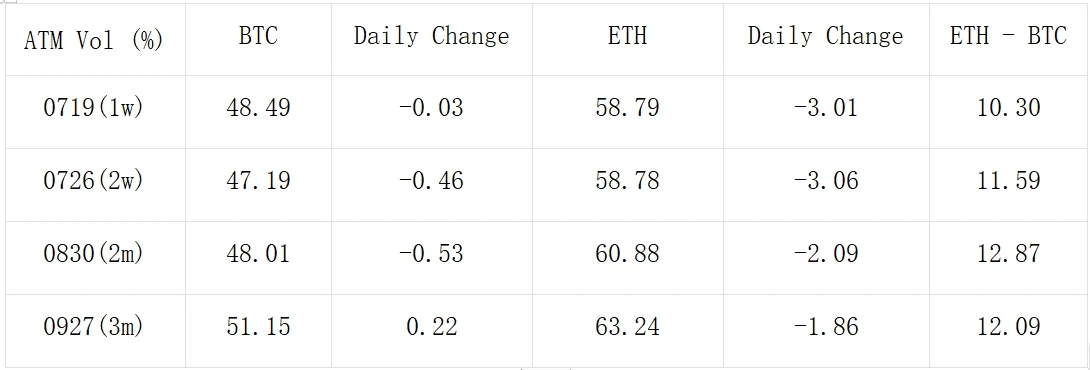Screen dimensions: 1090x370
Task: Click the ETH - BTC header cell
Action: click(1008, 40)
